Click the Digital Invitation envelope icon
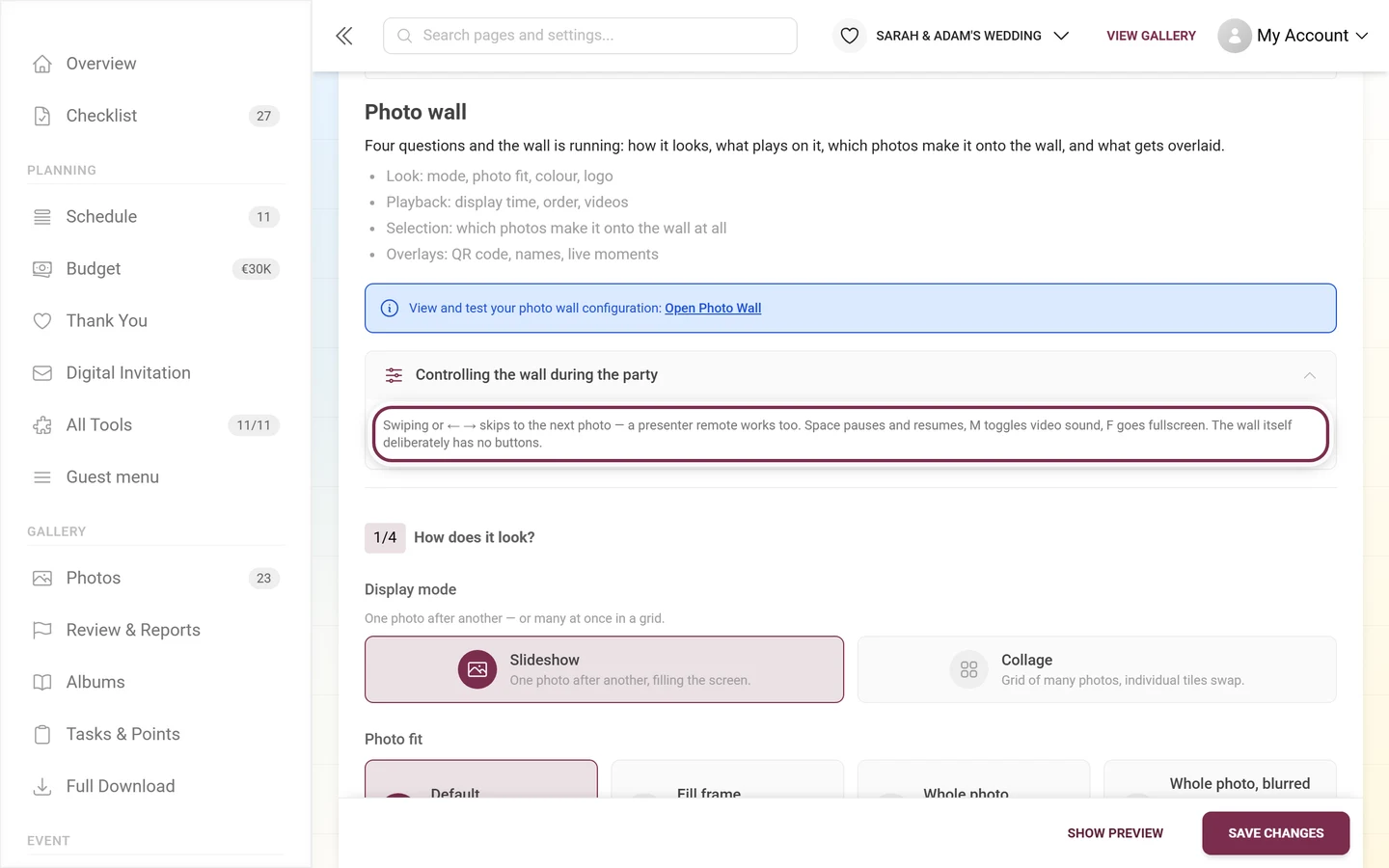 pyautogui.click(x=42, y=373)
